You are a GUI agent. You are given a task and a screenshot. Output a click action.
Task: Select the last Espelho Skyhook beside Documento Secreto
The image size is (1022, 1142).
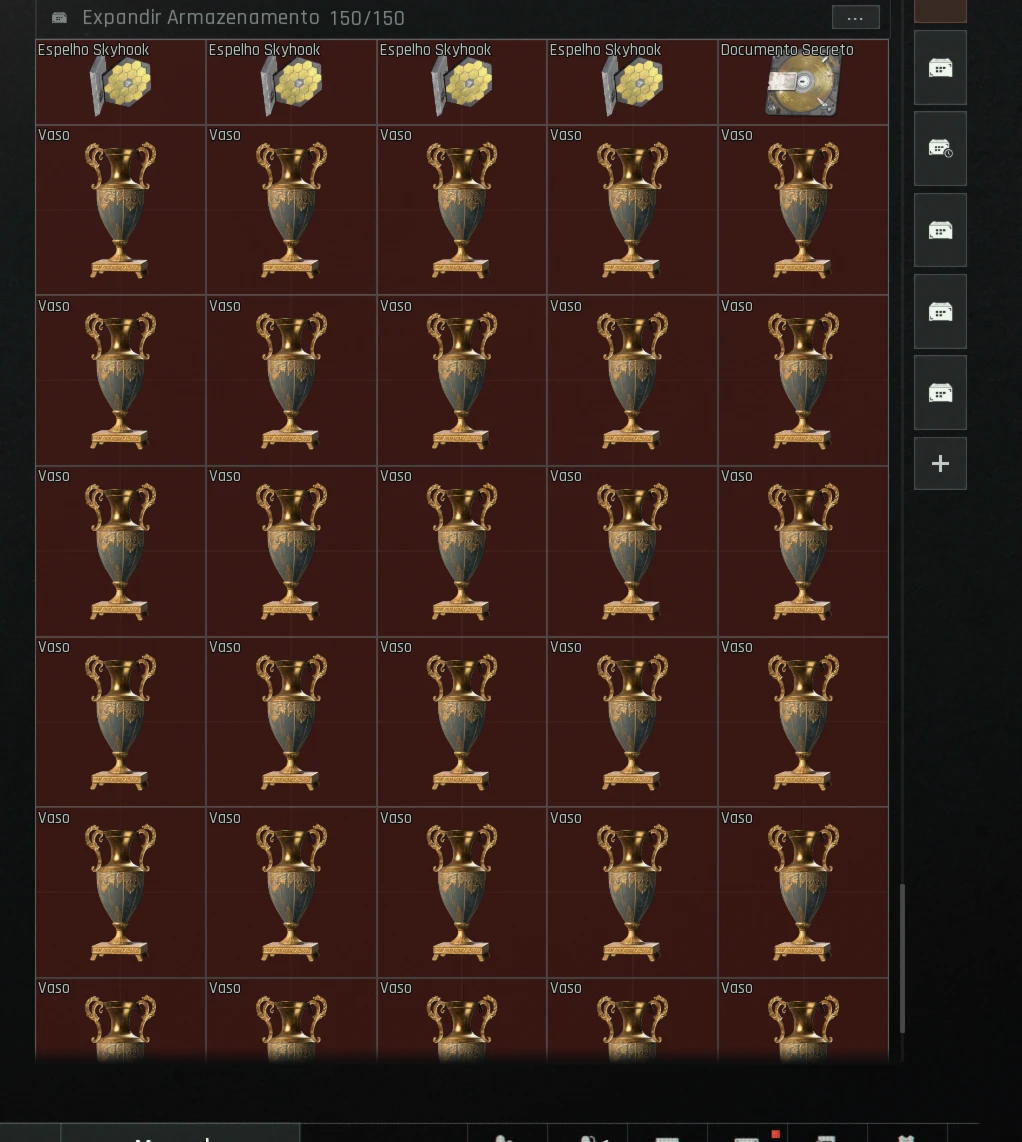pyautogui.click(x=632, y=82)
